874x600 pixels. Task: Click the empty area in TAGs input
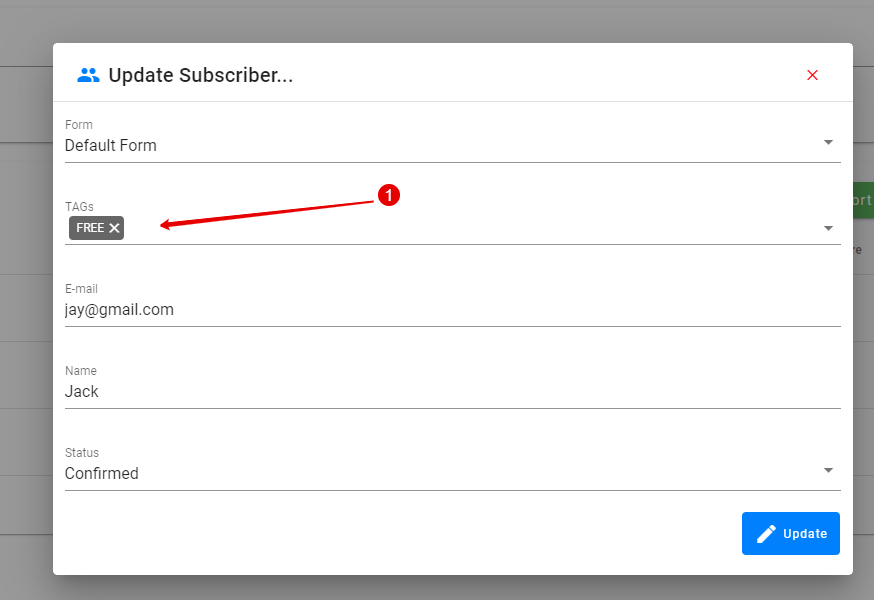click(x=472, y=228)
